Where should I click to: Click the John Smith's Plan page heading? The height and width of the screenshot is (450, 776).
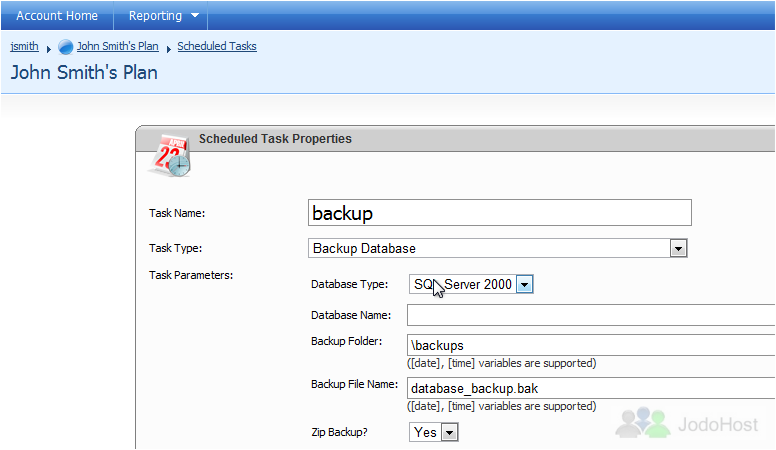(x=84, y=73)
